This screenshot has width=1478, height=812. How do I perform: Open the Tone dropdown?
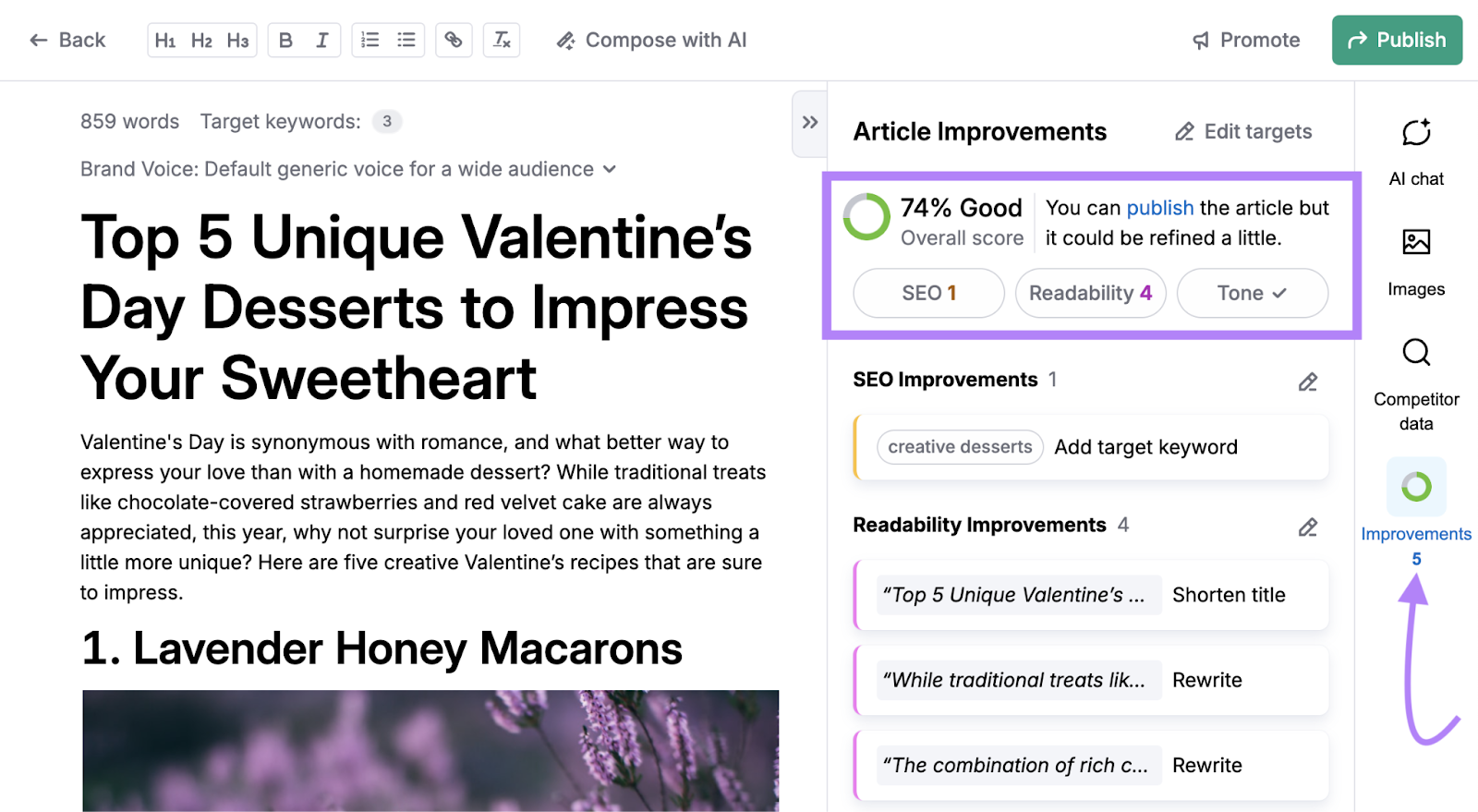(1252, 293)
